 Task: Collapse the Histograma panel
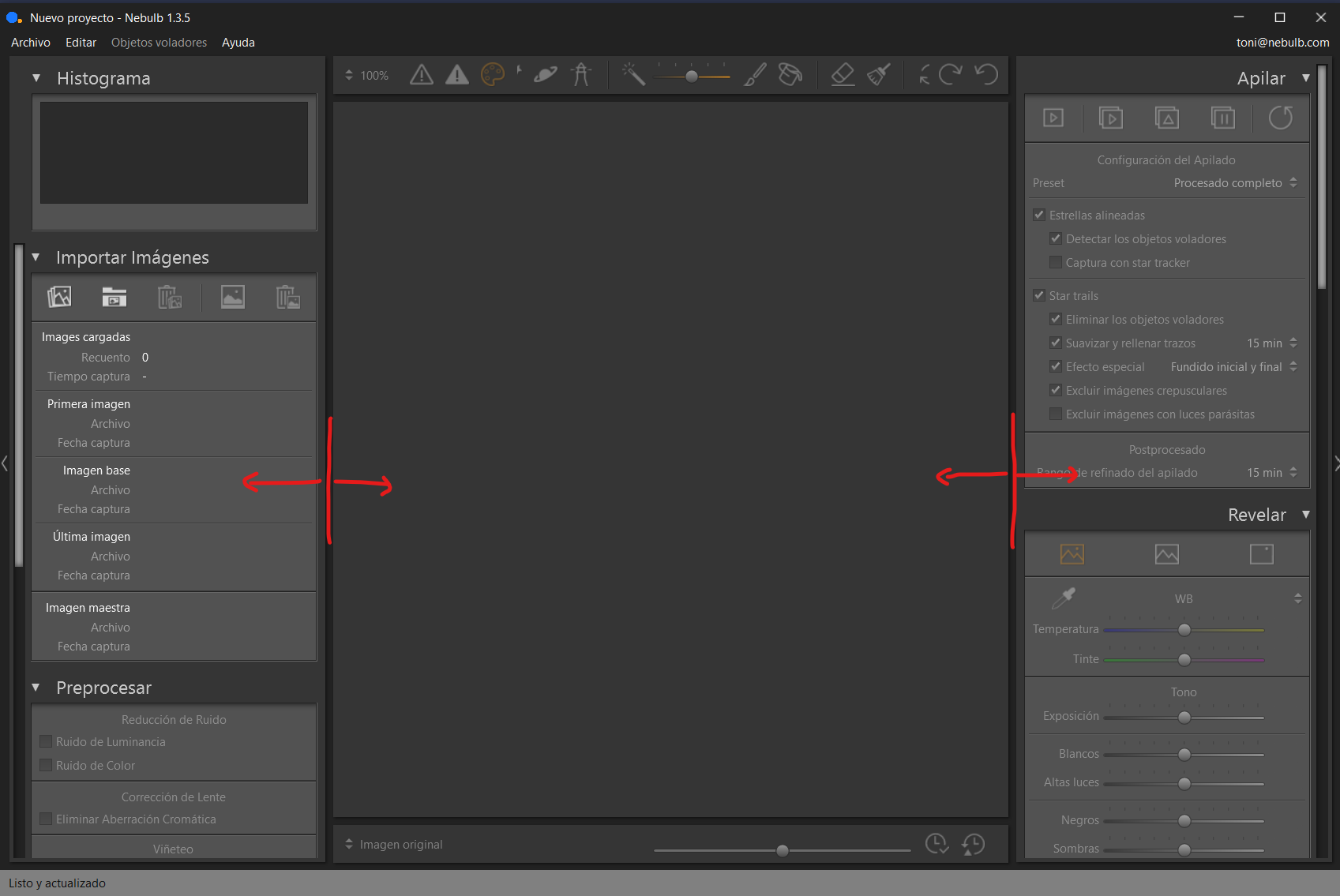tap(36, 77)
